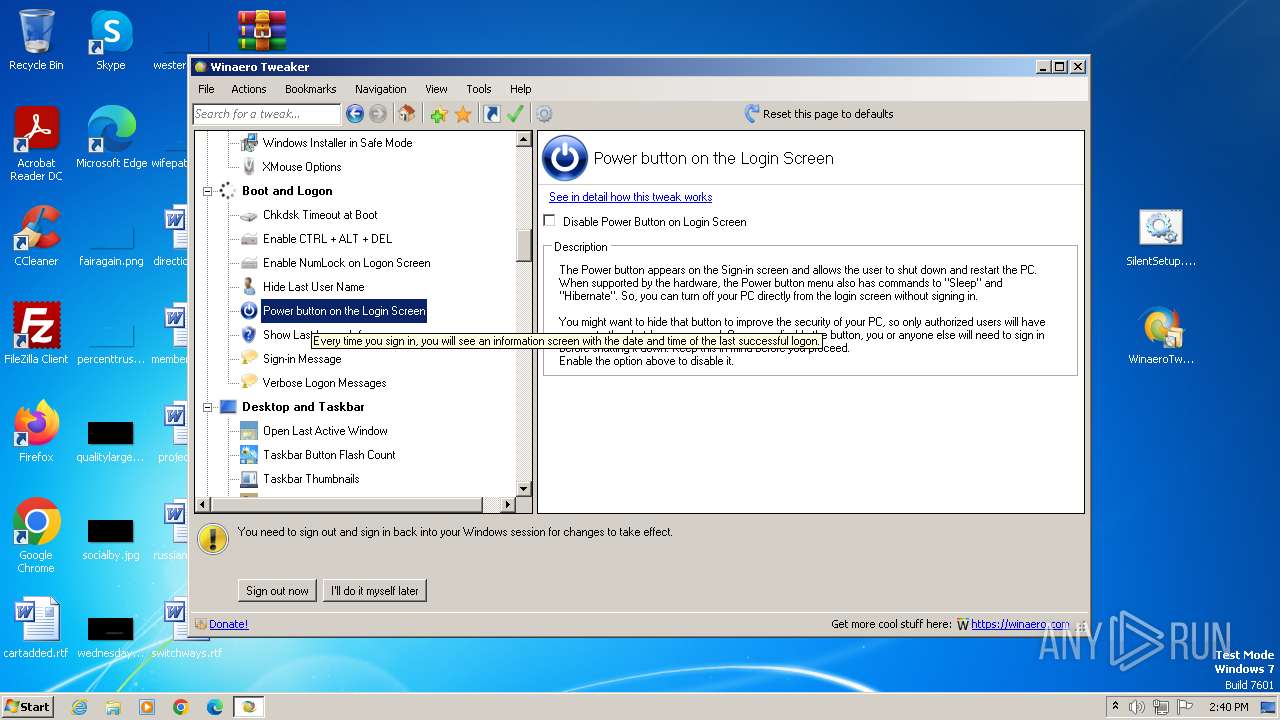This screenshot has width=1280, height=720.
Task: Open the View menu
Action: click(x=436, y=89)
